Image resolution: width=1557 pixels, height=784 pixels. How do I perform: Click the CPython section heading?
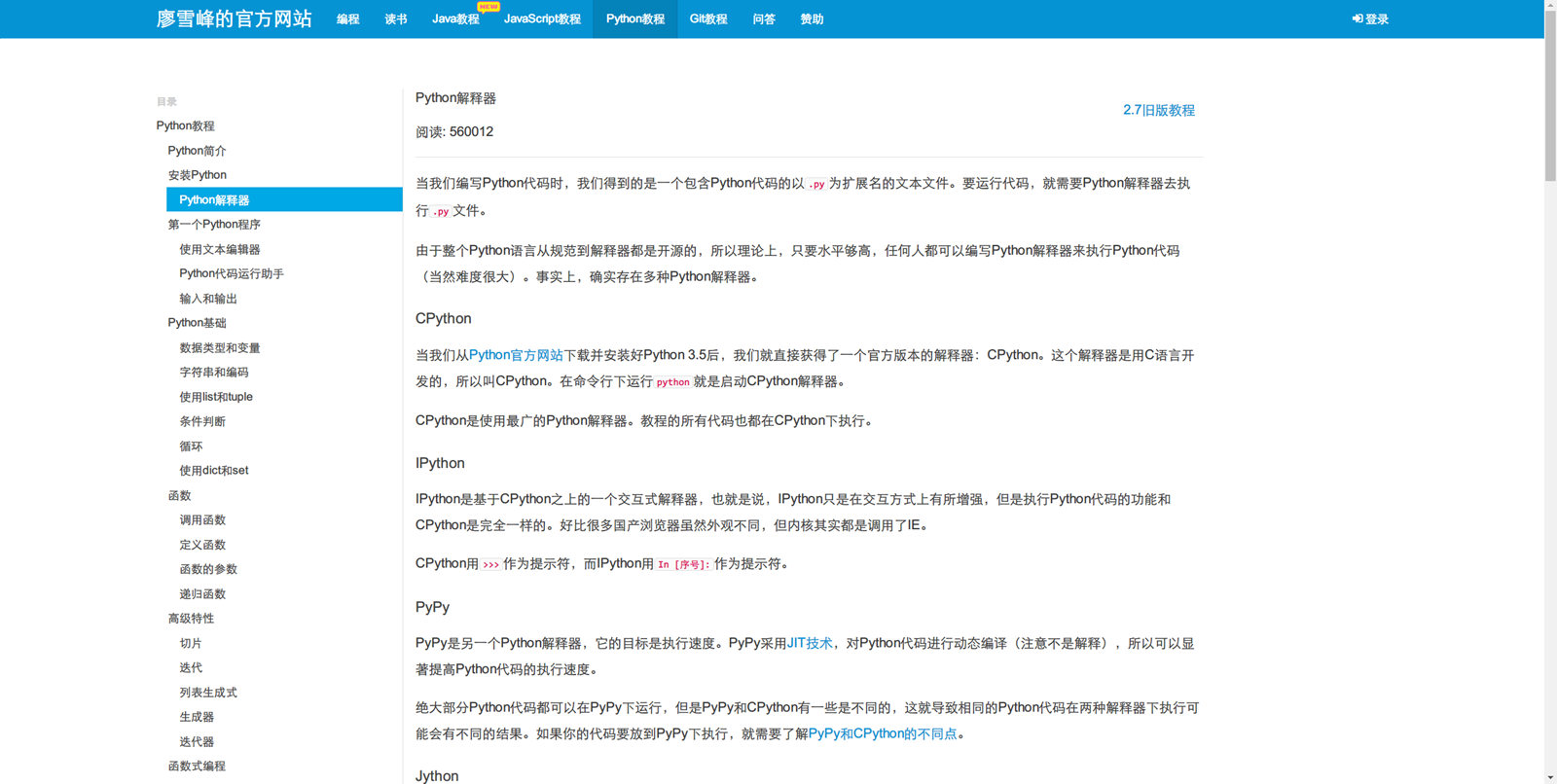443,319
